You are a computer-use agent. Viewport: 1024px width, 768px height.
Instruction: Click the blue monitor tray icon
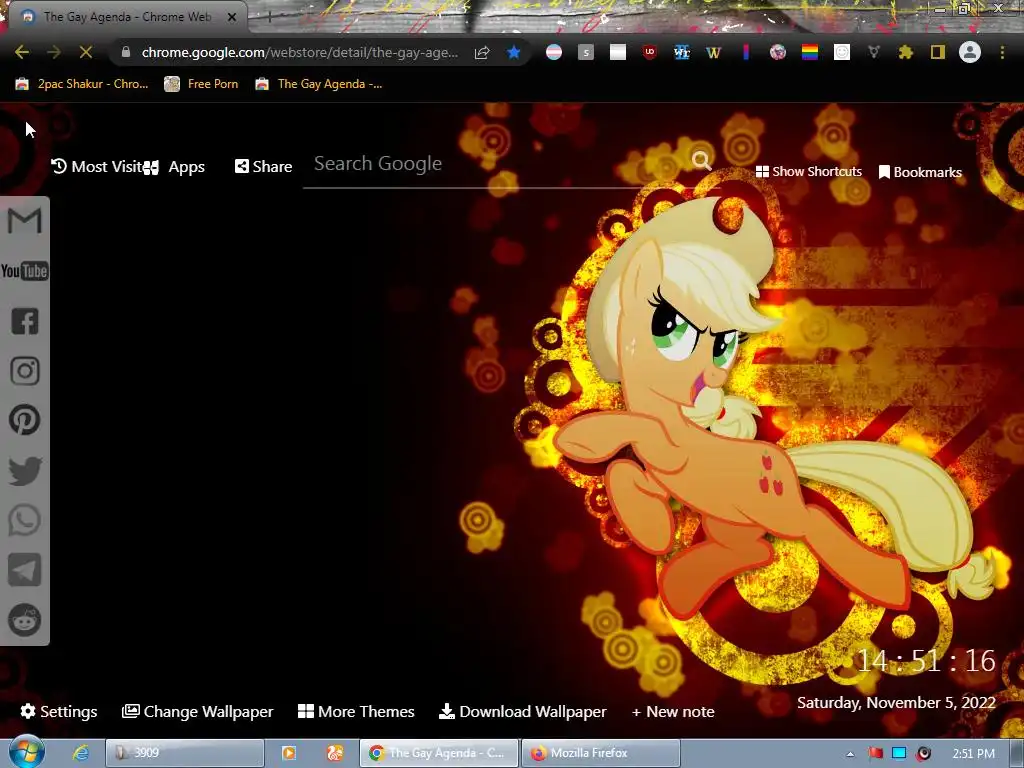point(899,753)
